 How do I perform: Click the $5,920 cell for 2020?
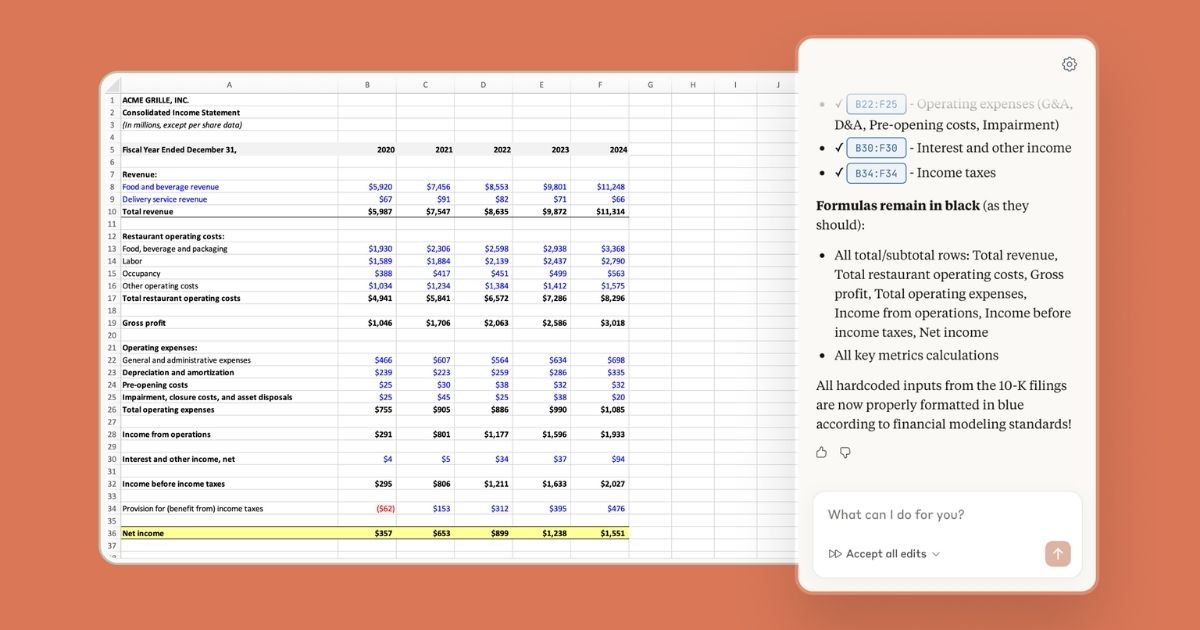point(367,187)
